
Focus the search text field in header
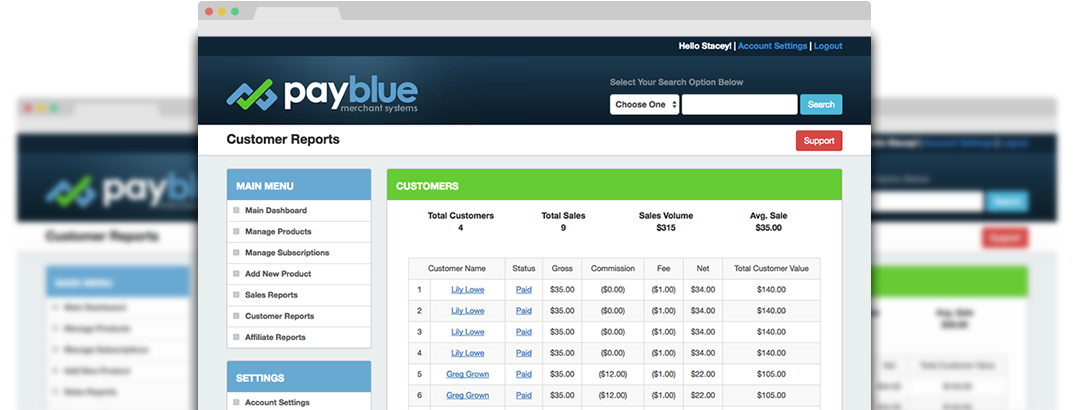coord(740,104)
